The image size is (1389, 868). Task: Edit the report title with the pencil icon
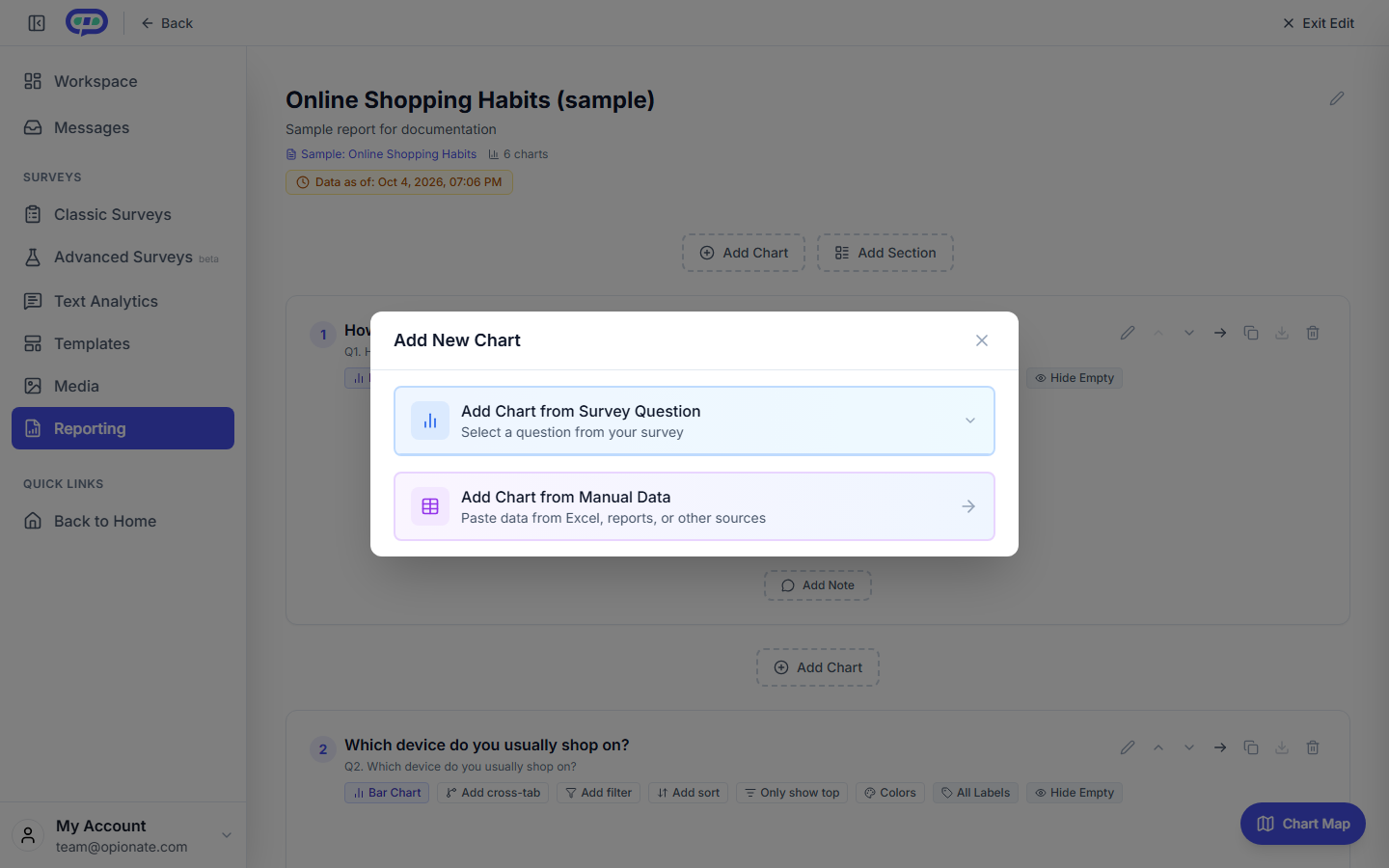(x=1337, y=98)
